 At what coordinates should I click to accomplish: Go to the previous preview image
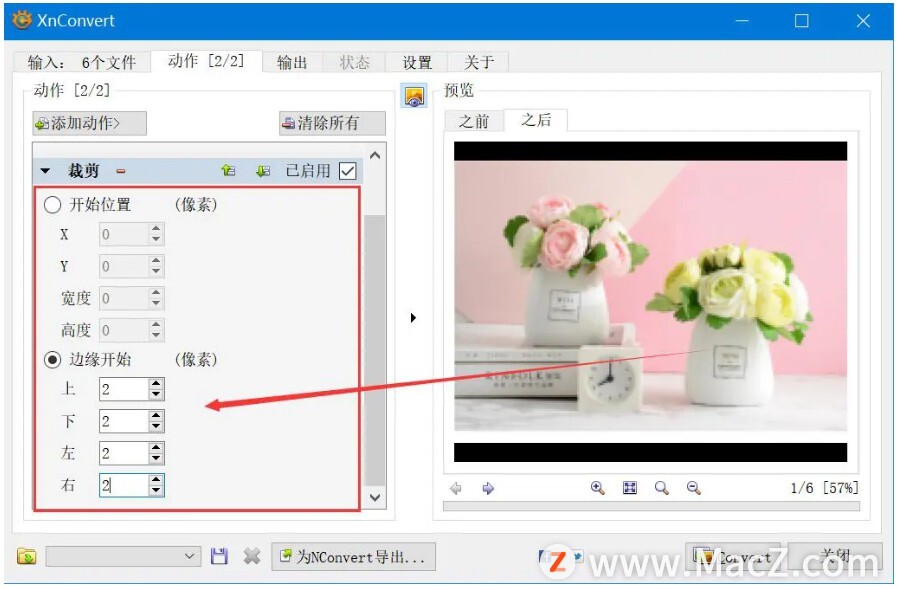(x=456, y=488)
